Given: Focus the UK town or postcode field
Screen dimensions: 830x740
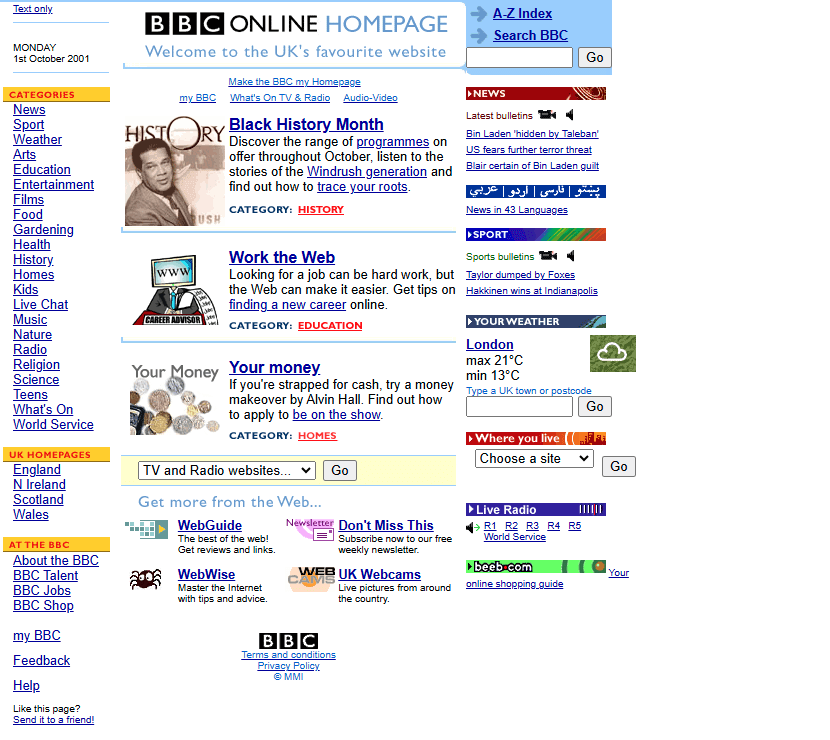Looking at the screenshot, I should (x=519, y=407).
